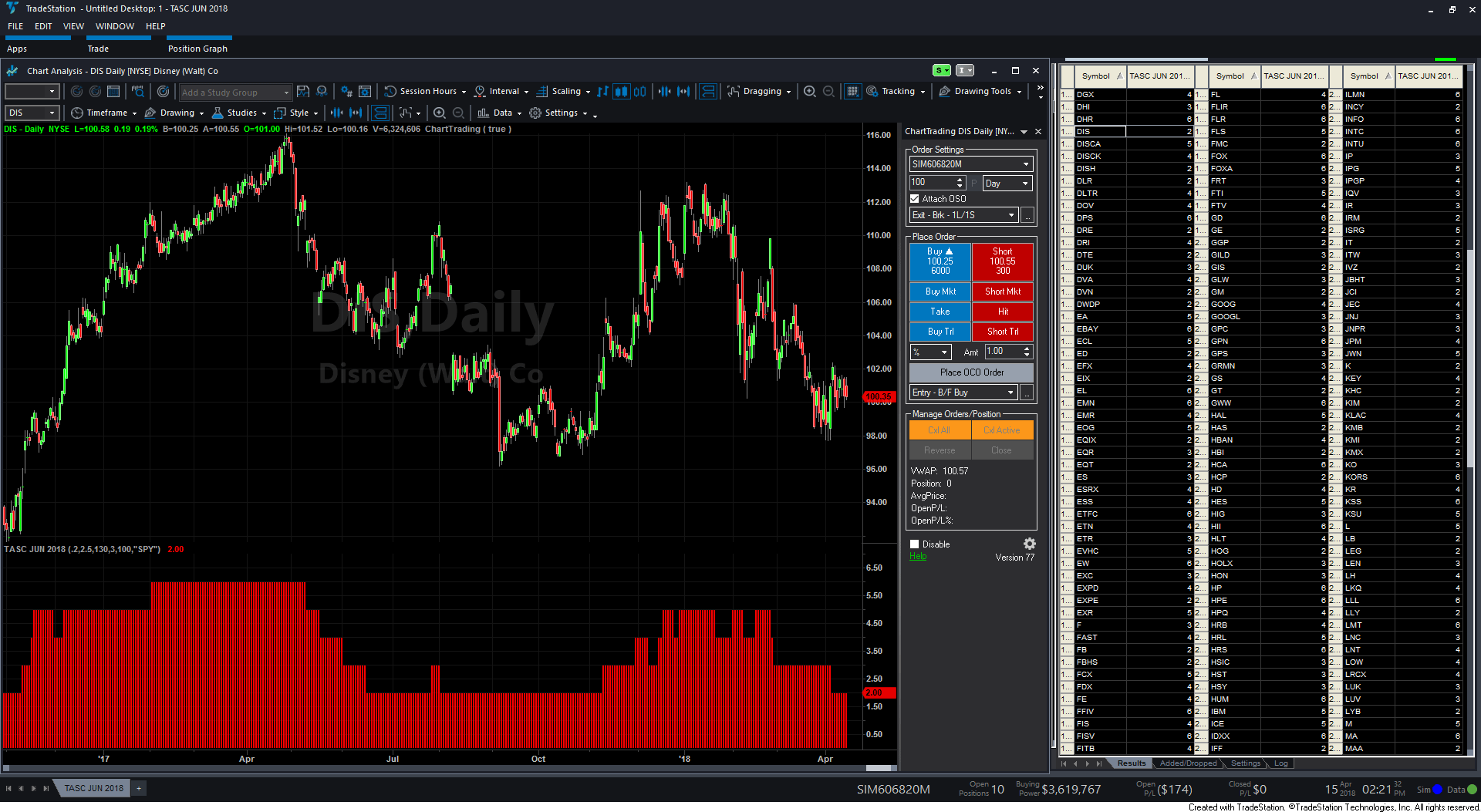
Task: Click the symbol lookup magnifier icon
Action: [138, 92]
